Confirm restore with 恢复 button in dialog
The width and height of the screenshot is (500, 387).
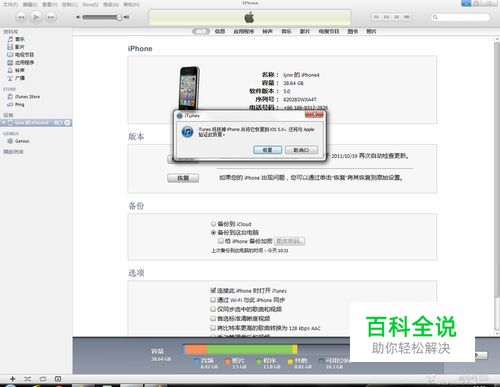(268, 150)
